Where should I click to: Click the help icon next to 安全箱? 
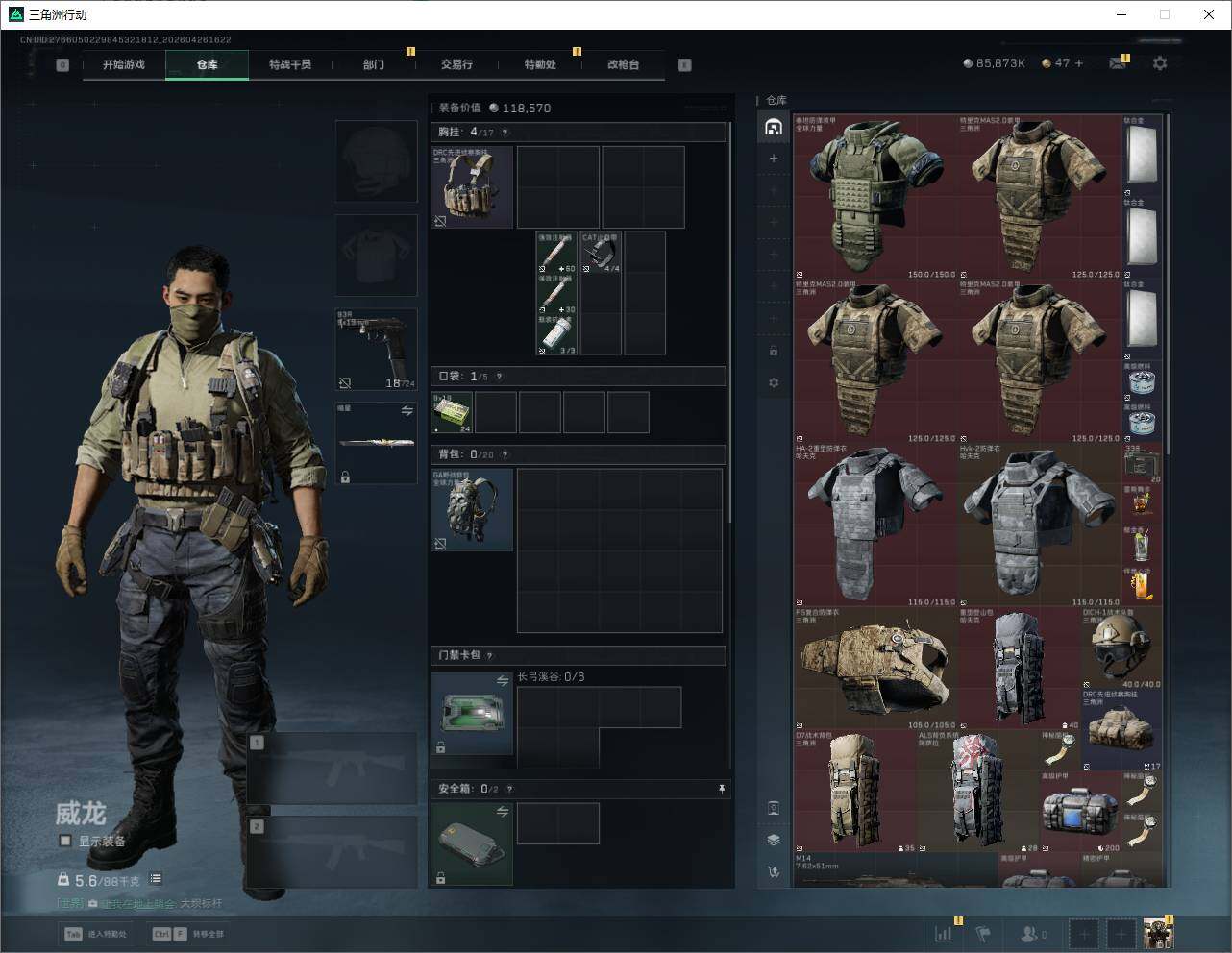click(x=510, y=789)
